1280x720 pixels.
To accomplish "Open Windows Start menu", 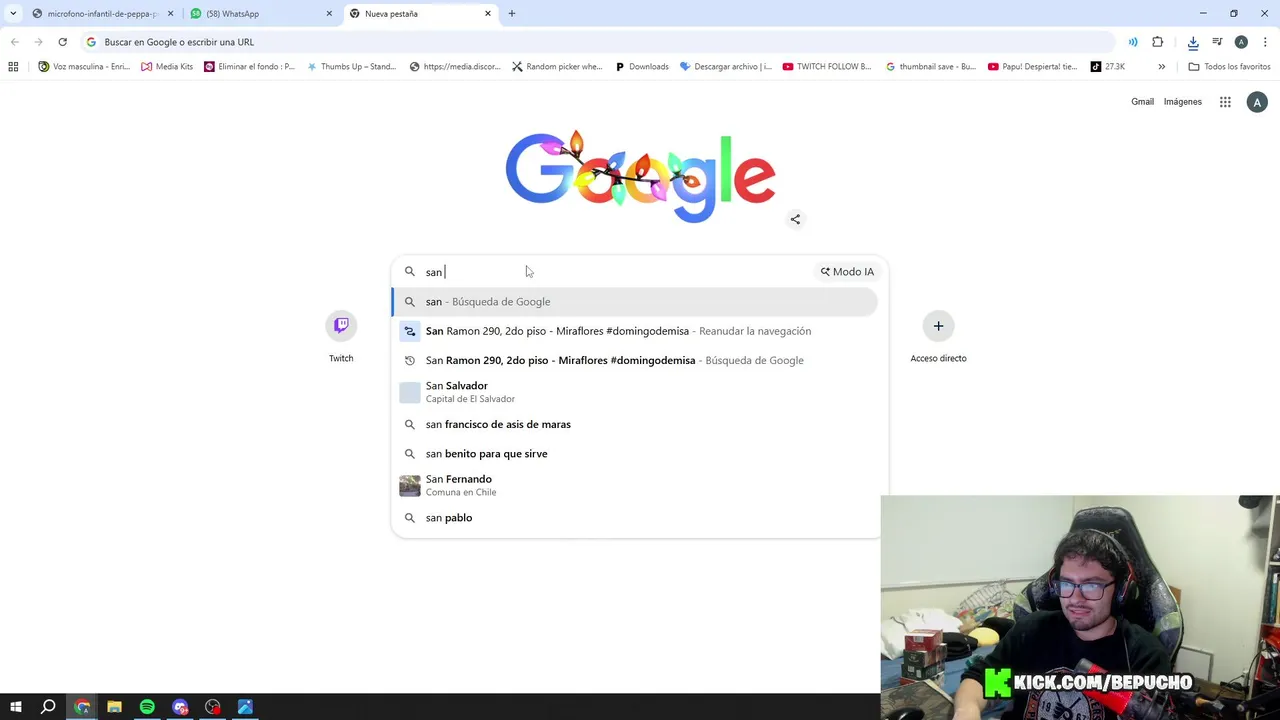I will click(x=15, y=707).
